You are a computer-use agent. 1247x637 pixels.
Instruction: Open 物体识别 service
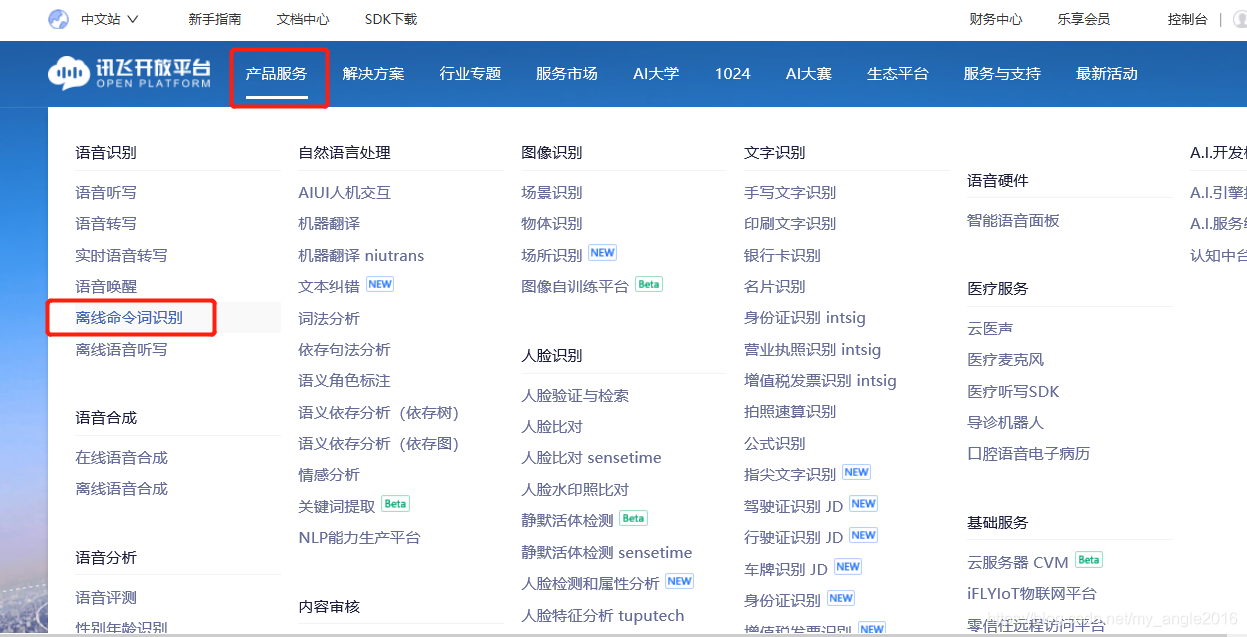tap(552, 223)
